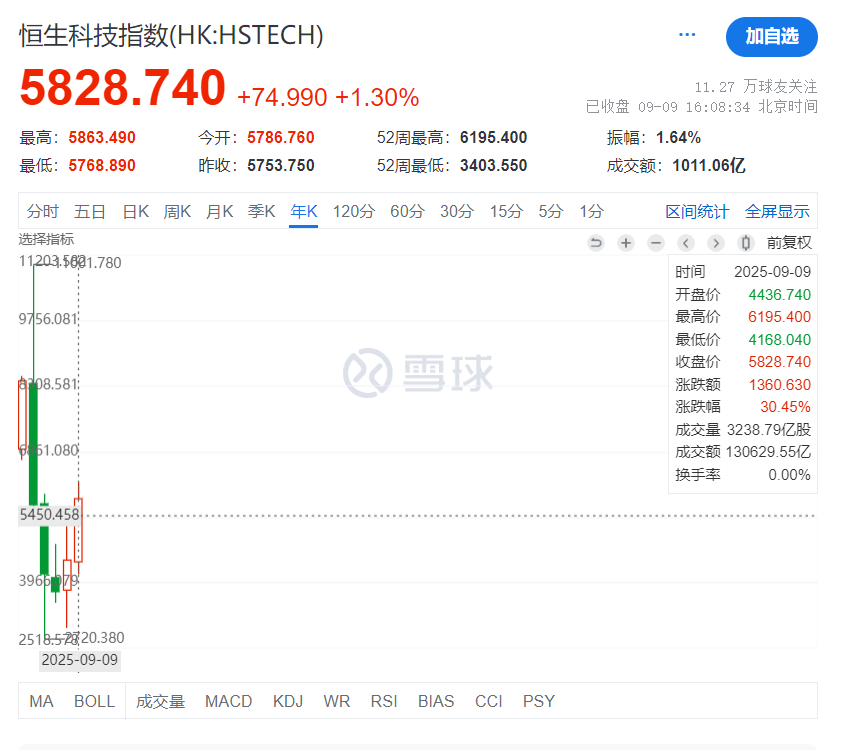Click the 收盘价 value 5828.740 in tooltip
Image resolution: width=846 pixels, height=750 pixels.
[780, 362]
